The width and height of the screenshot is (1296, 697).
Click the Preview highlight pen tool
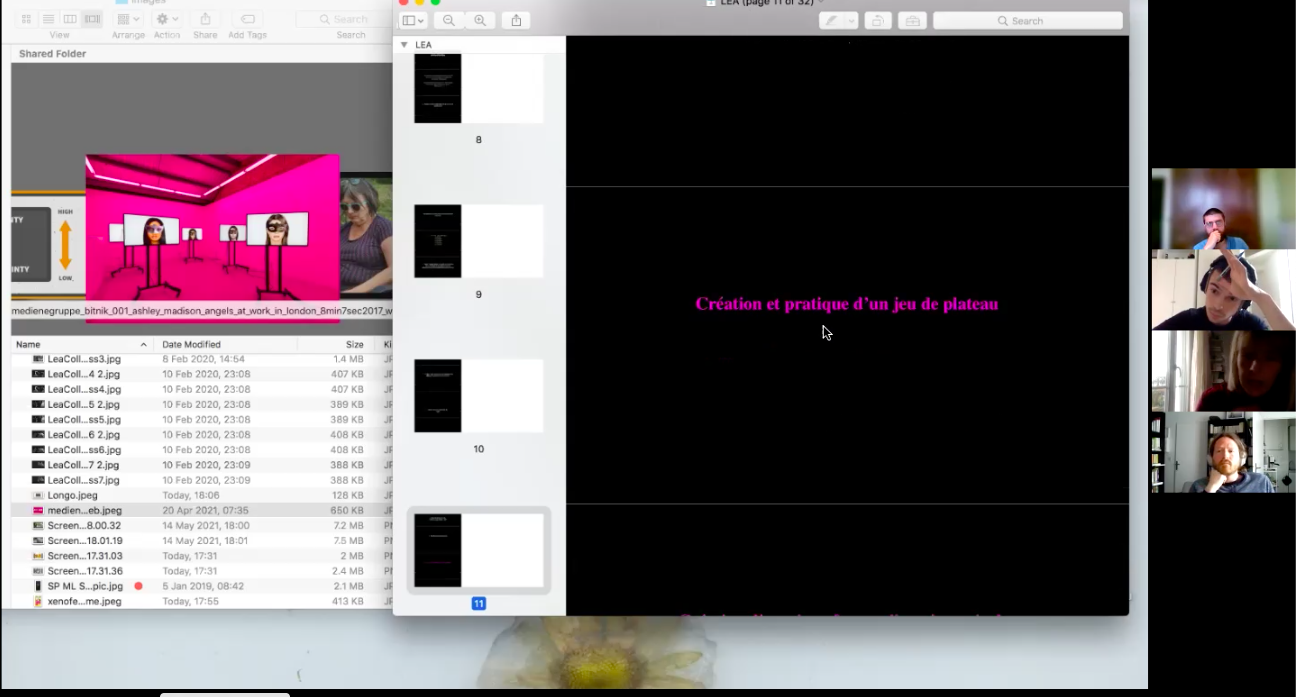coord(831,20)
